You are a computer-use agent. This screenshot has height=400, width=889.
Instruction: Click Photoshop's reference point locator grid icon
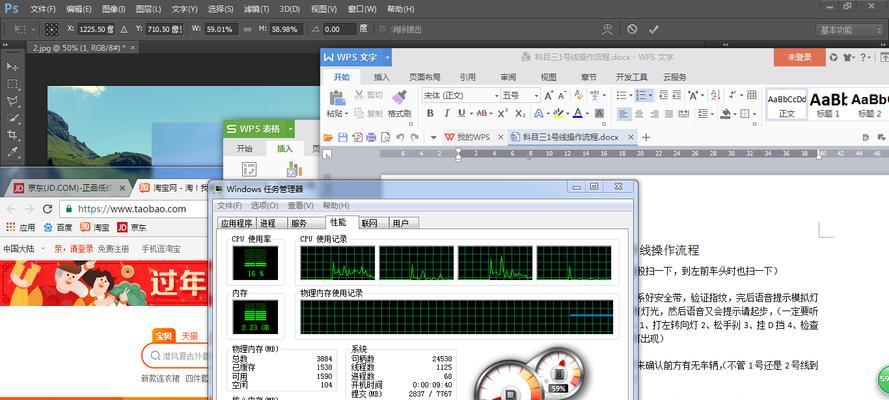(52, 29)
